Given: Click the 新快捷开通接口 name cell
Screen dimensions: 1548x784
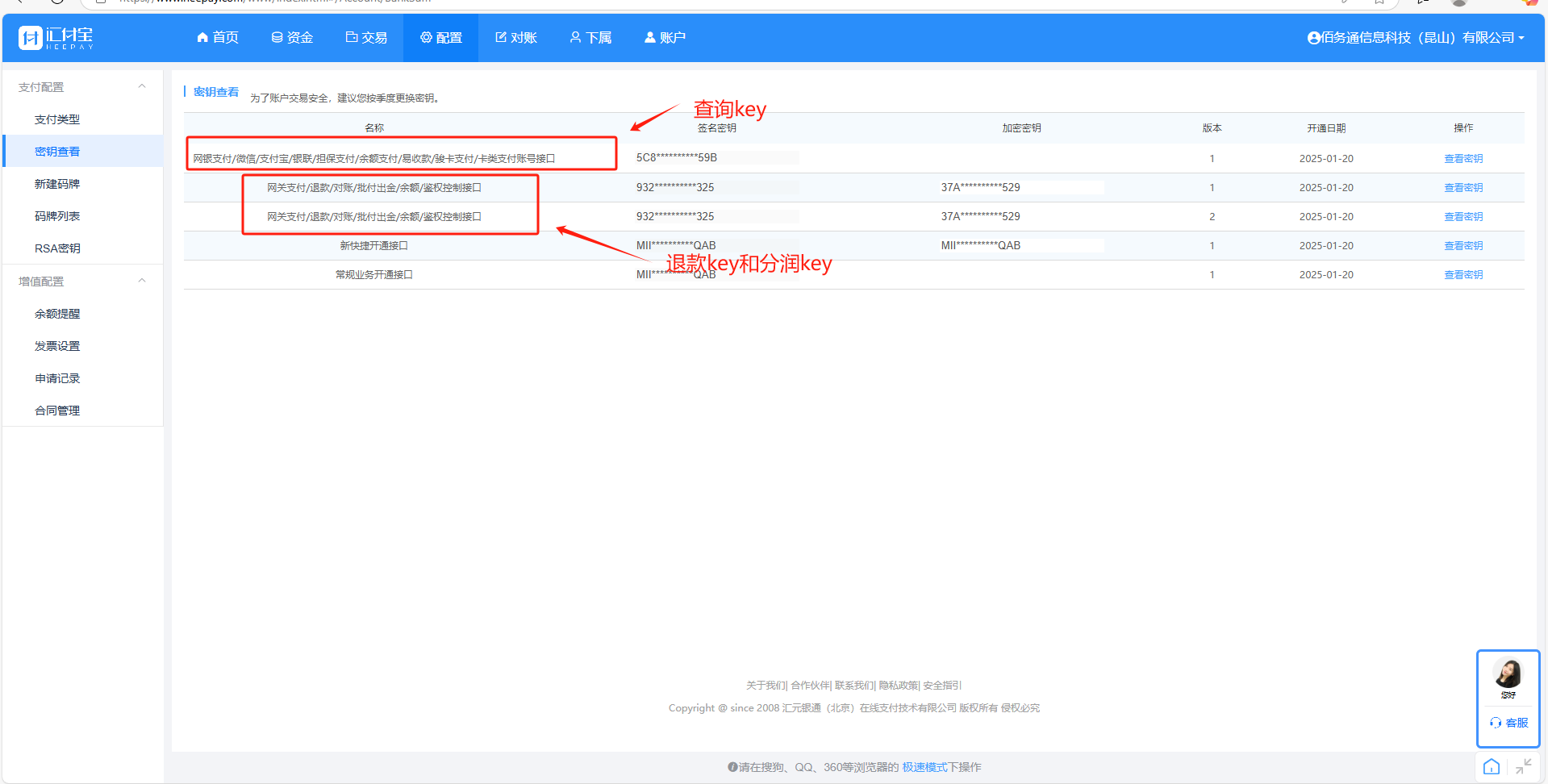Looking at the screenshot, I should (x=374, y=246).
